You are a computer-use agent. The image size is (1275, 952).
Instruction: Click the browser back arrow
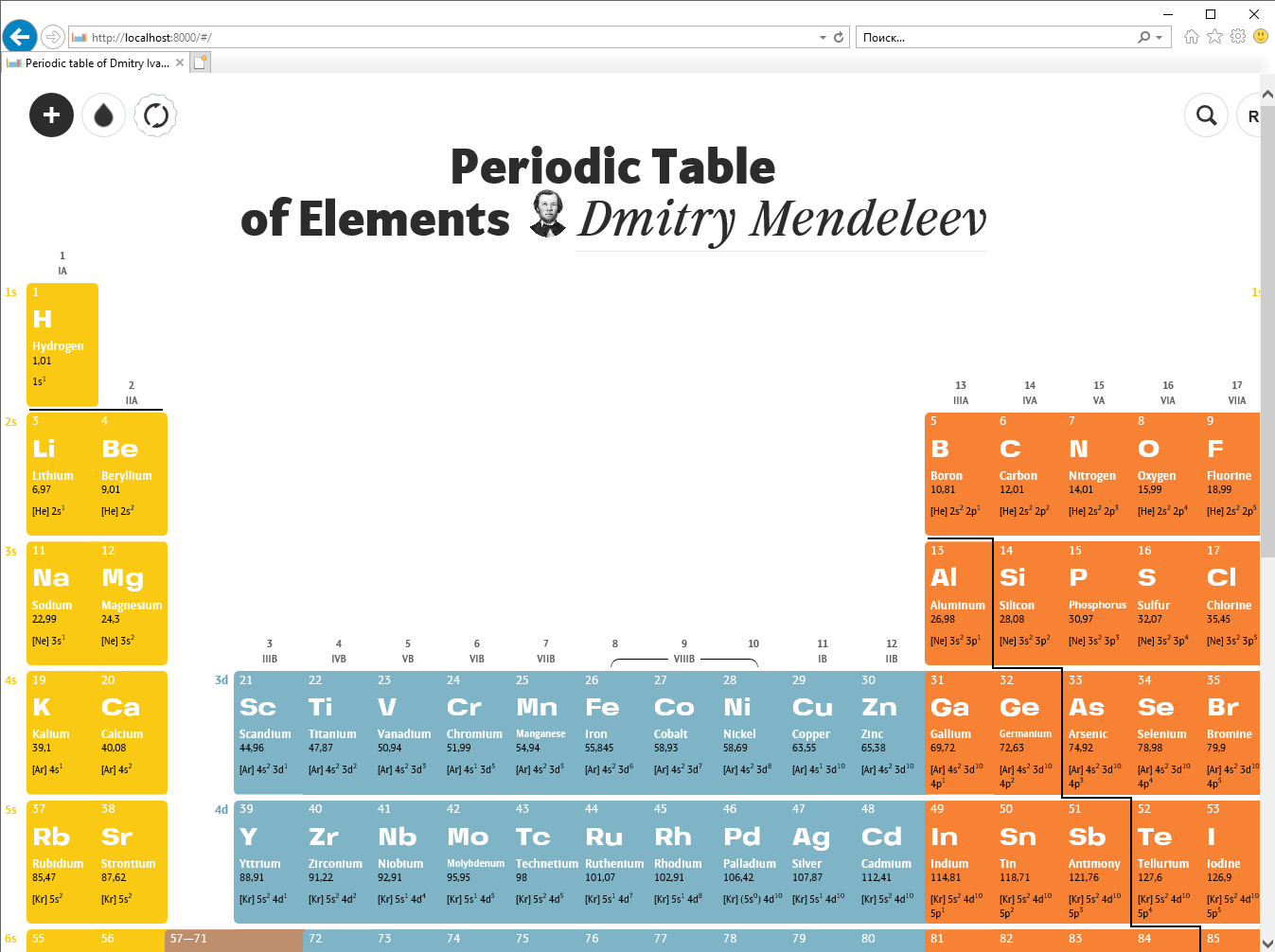pos(19,37)
